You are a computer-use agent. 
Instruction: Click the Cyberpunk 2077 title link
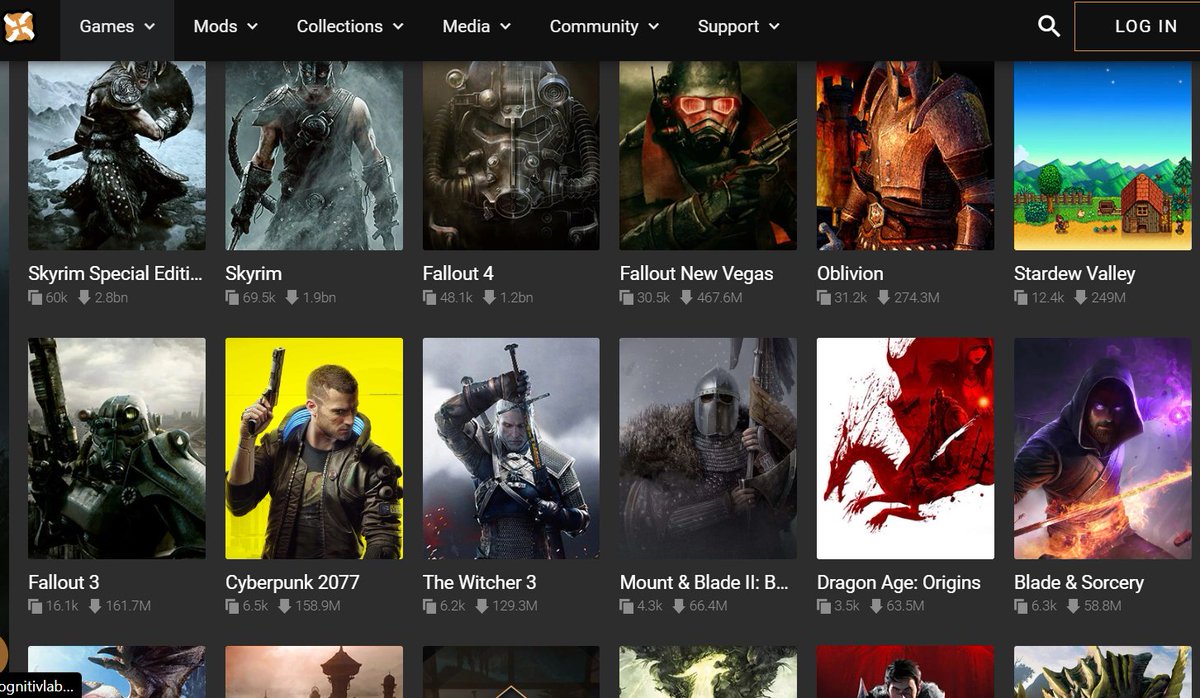292,582
